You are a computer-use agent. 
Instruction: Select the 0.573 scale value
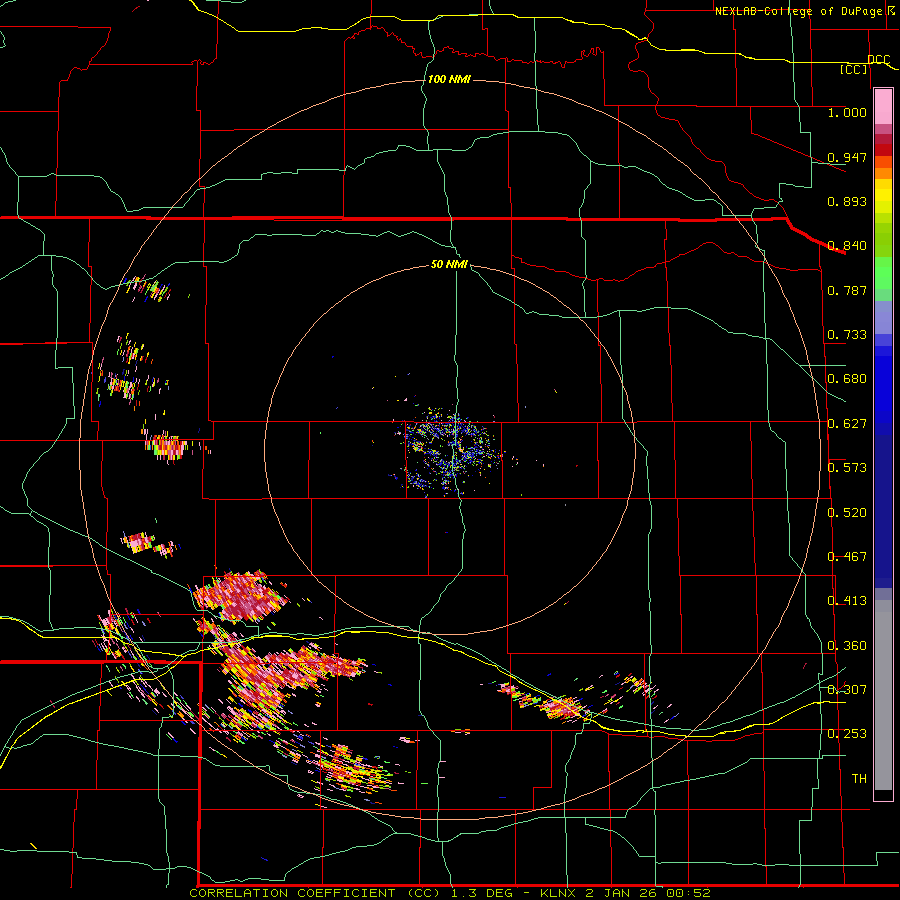point(847,468)
